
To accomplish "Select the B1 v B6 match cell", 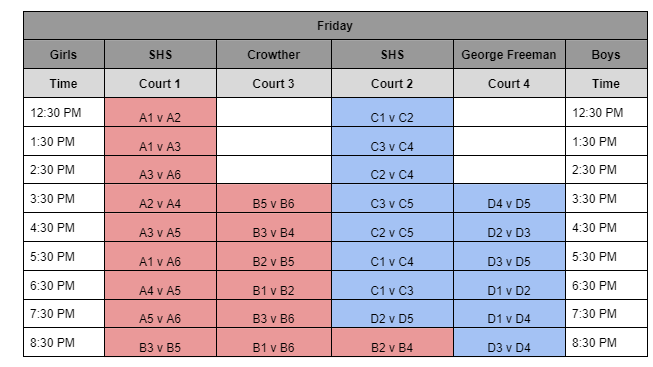I will (274, 342).
